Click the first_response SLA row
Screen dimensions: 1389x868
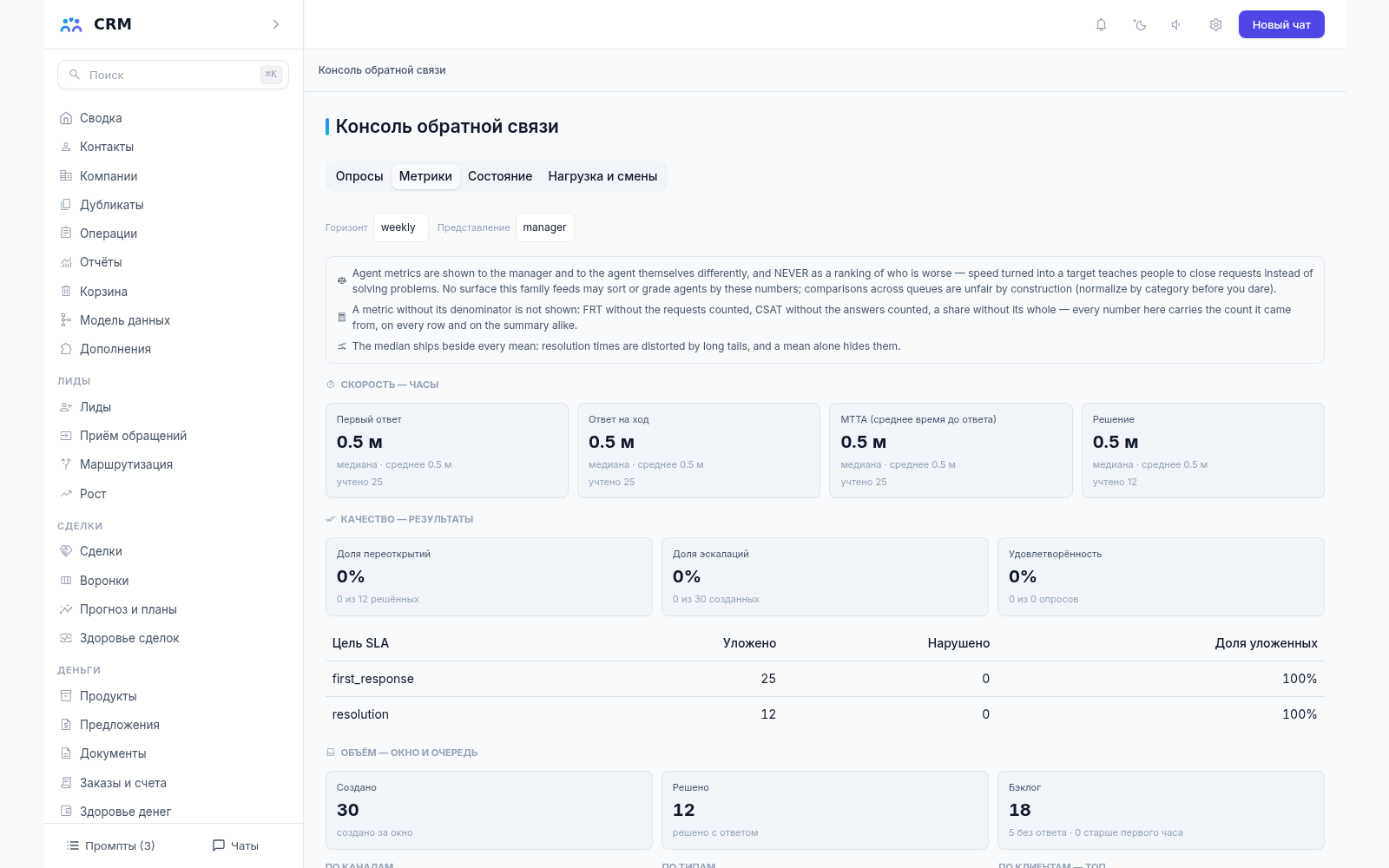825,679
